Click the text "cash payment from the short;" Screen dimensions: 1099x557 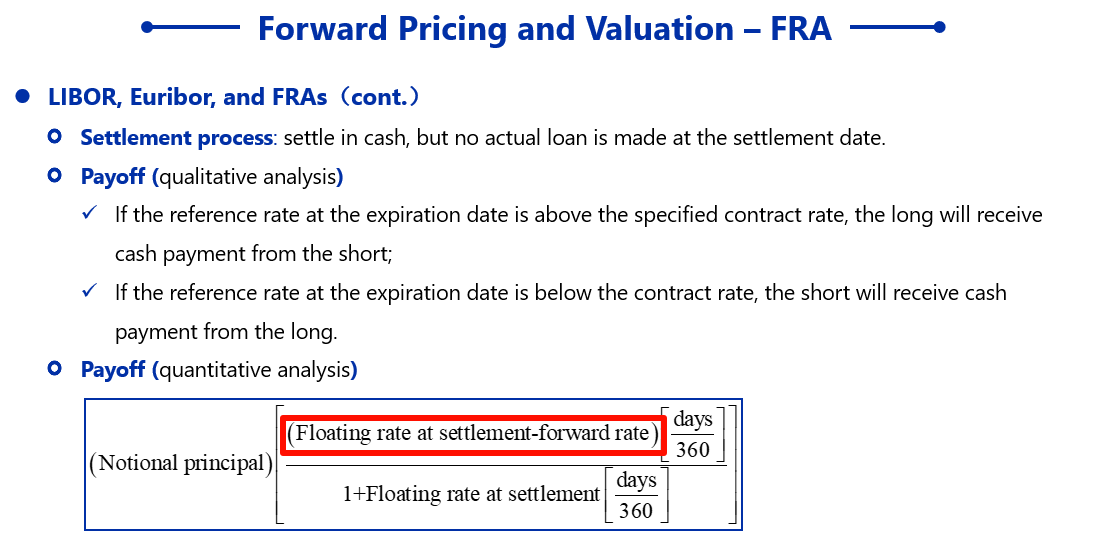click(x=254, y=254)
